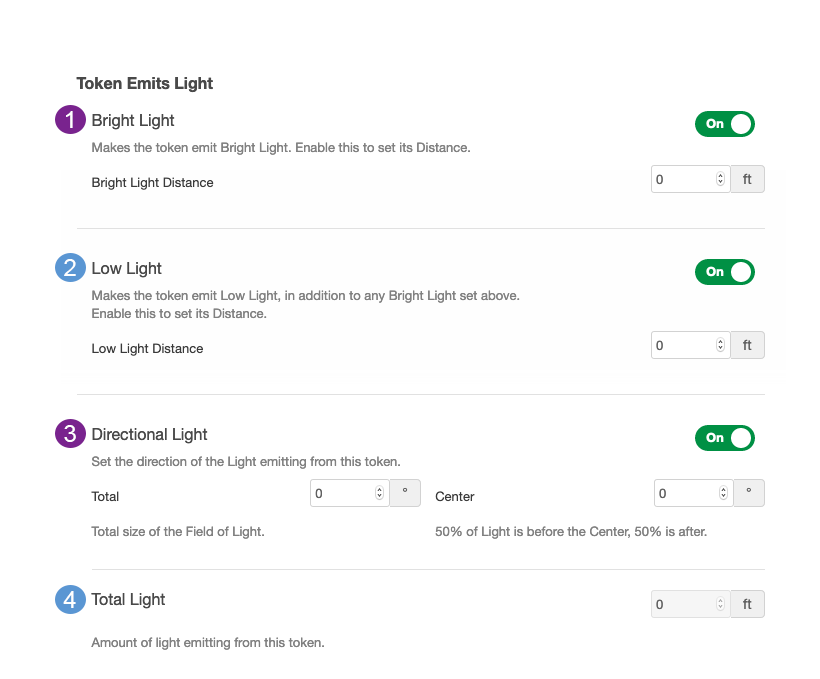
Task: Click the Total field stepper arrows
Action: tap(379, 493)
